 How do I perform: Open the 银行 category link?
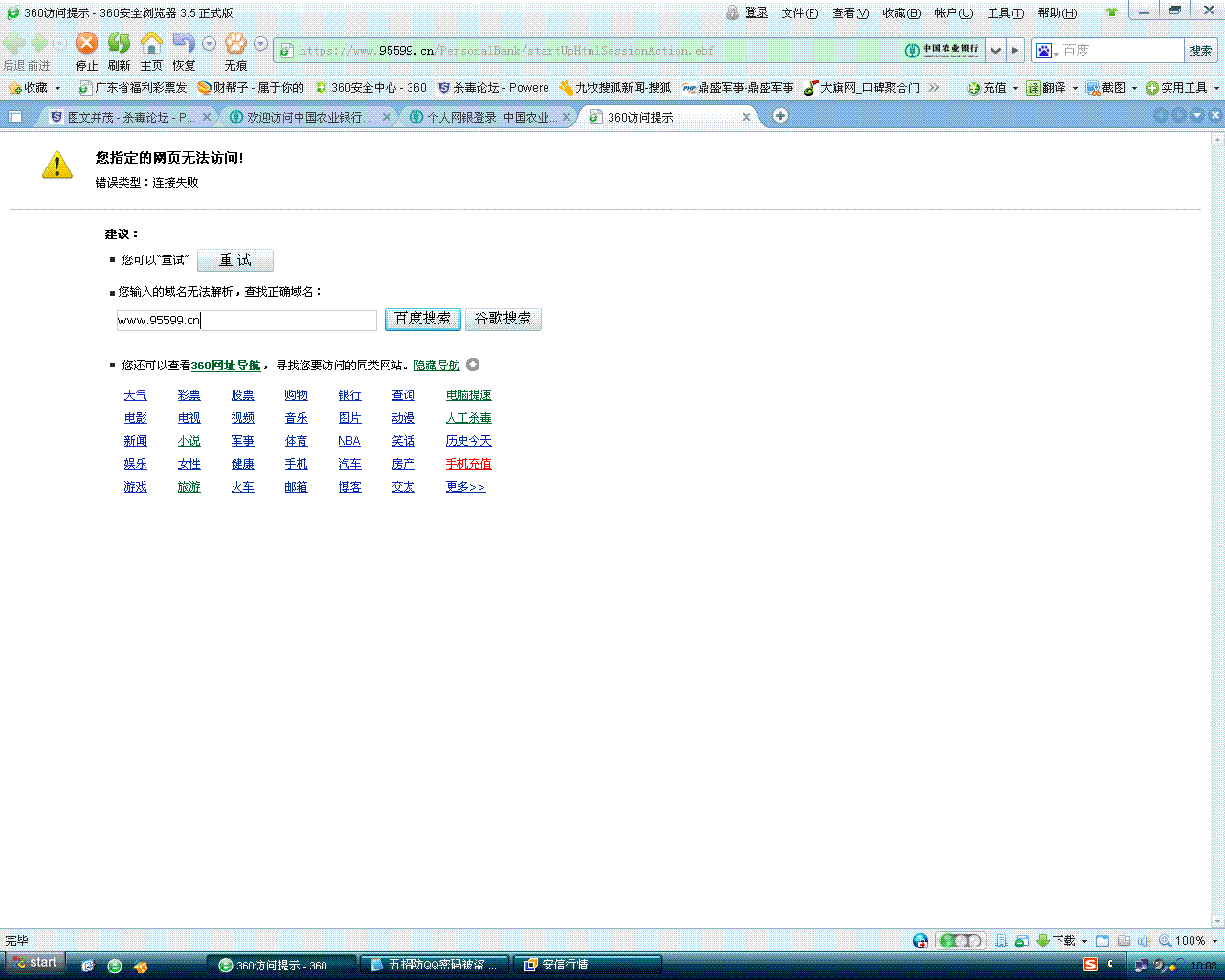tap(350, 395)
